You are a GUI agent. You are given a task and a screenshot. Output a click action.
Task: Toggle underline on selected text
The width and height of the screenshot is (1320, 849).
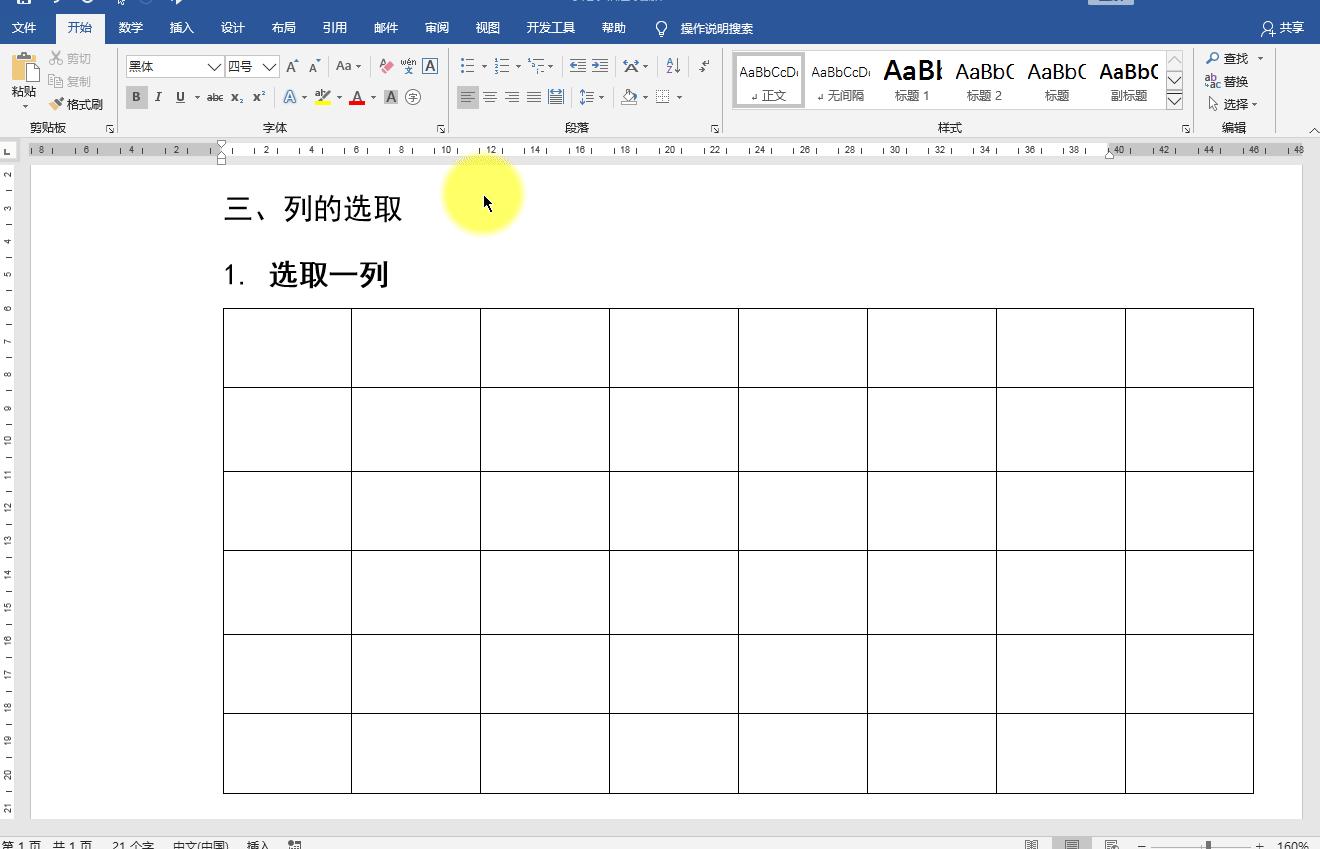coord(180,97)
